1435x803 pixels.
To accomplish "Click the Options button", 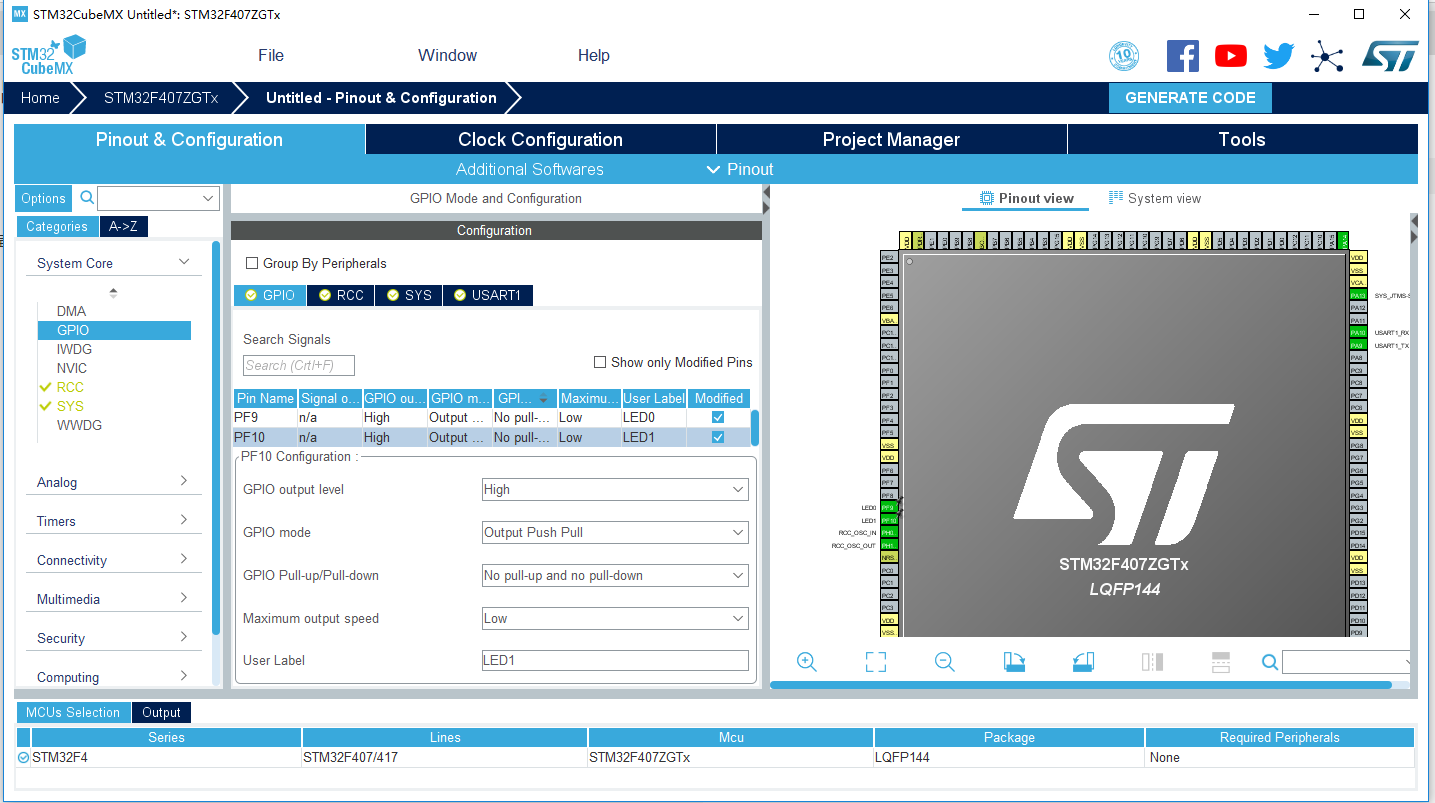I will coord(43,198).
